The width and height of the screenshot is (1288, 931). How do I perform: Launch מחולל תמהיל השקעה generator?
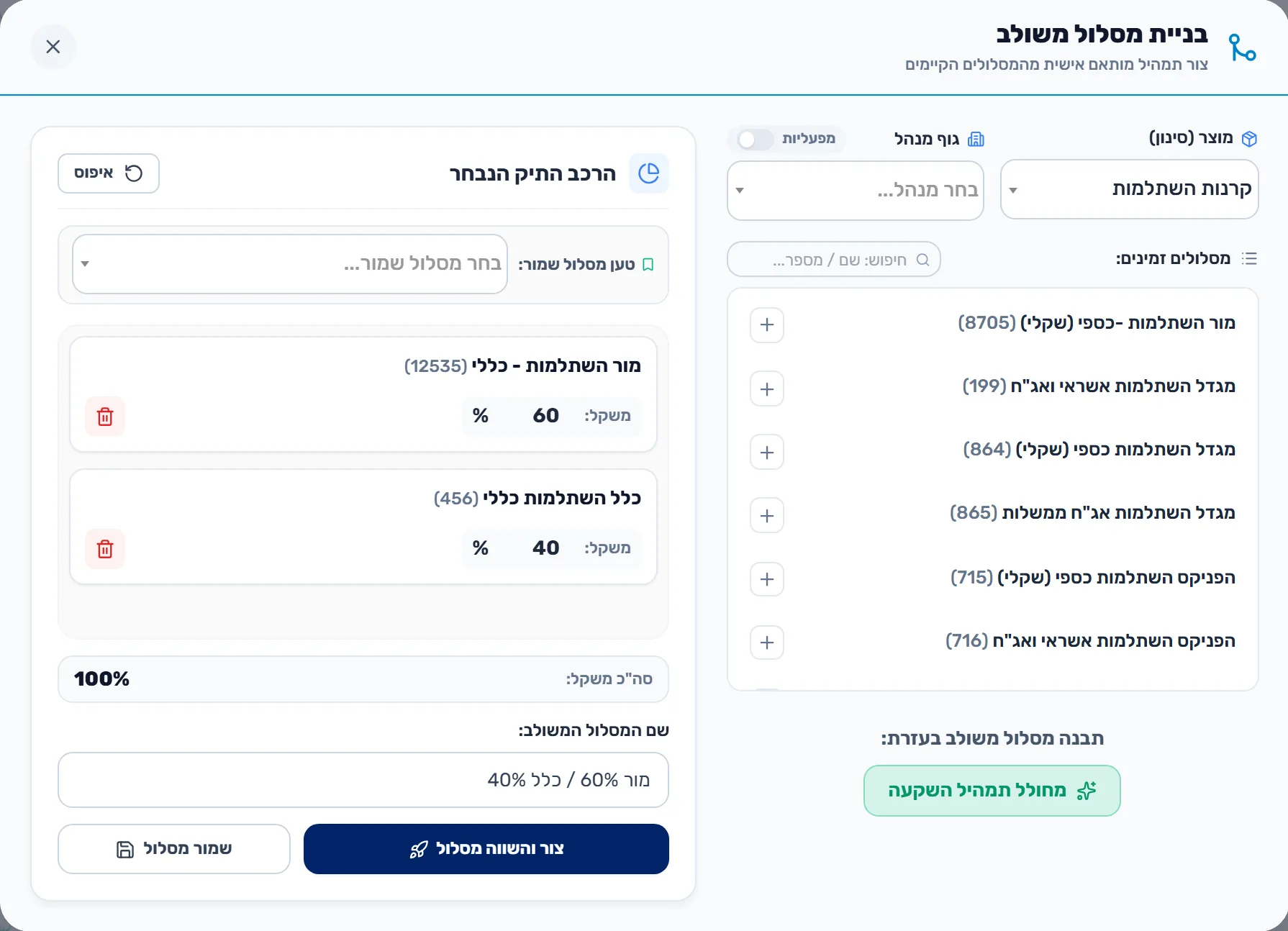[x=992, y=791]
